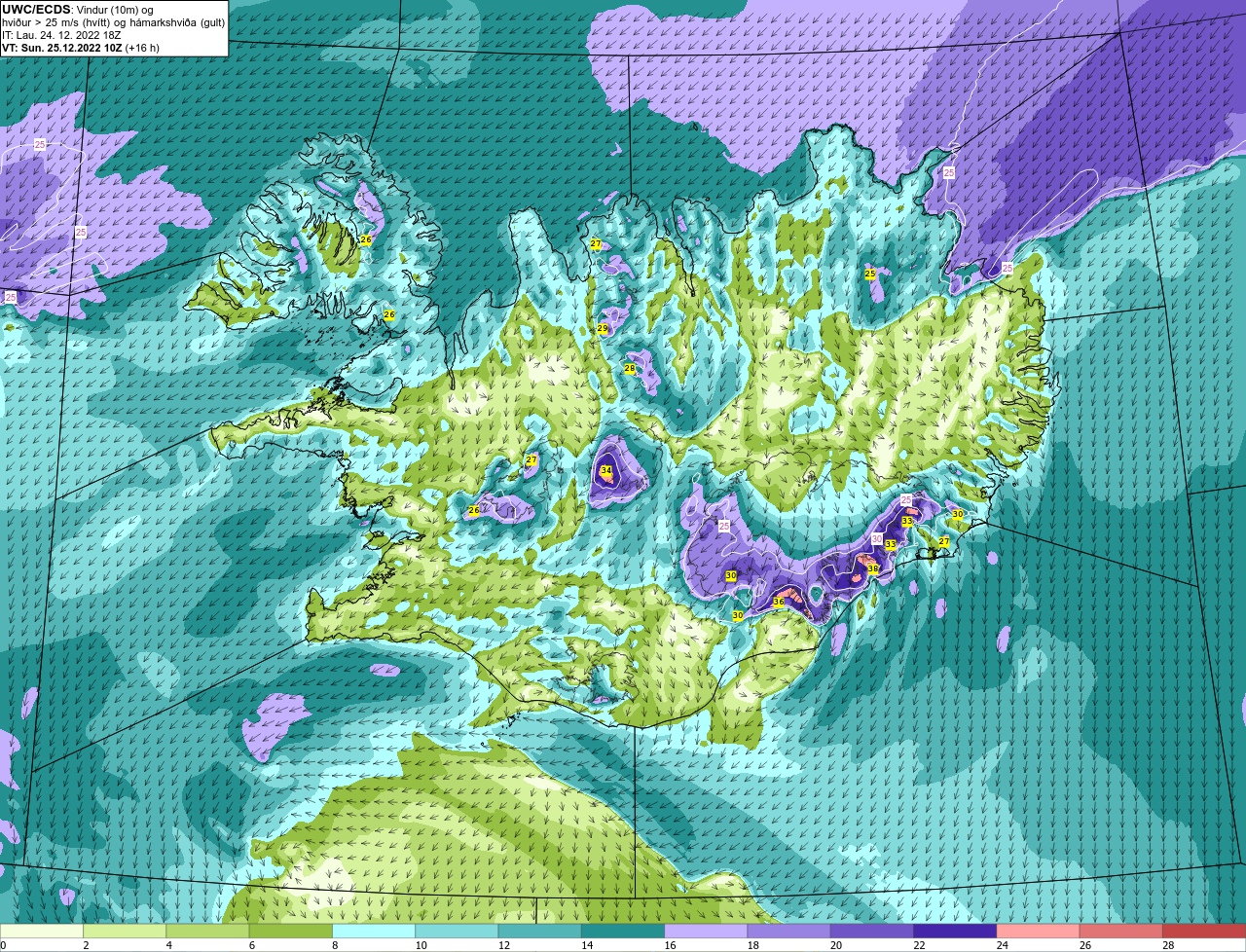Click the 10–12 m/s aqua legend swatch
This screenshot has height=952, width=1246.
(457, 931)
